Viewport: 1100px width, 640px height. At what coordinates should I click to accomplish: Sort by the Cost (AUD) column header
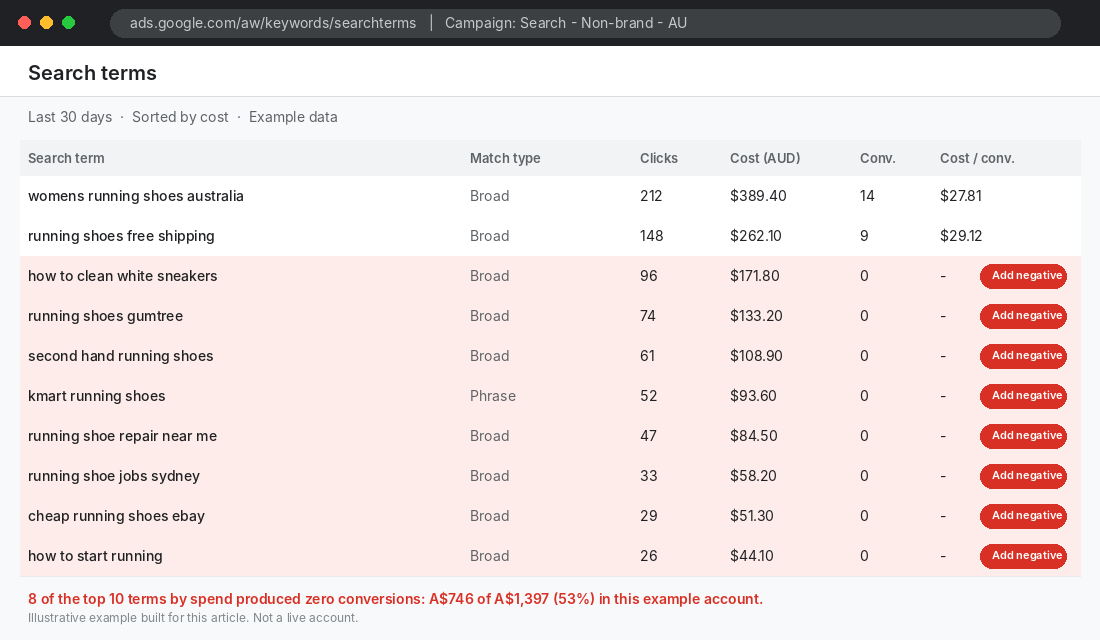click(x=765, y=159)
